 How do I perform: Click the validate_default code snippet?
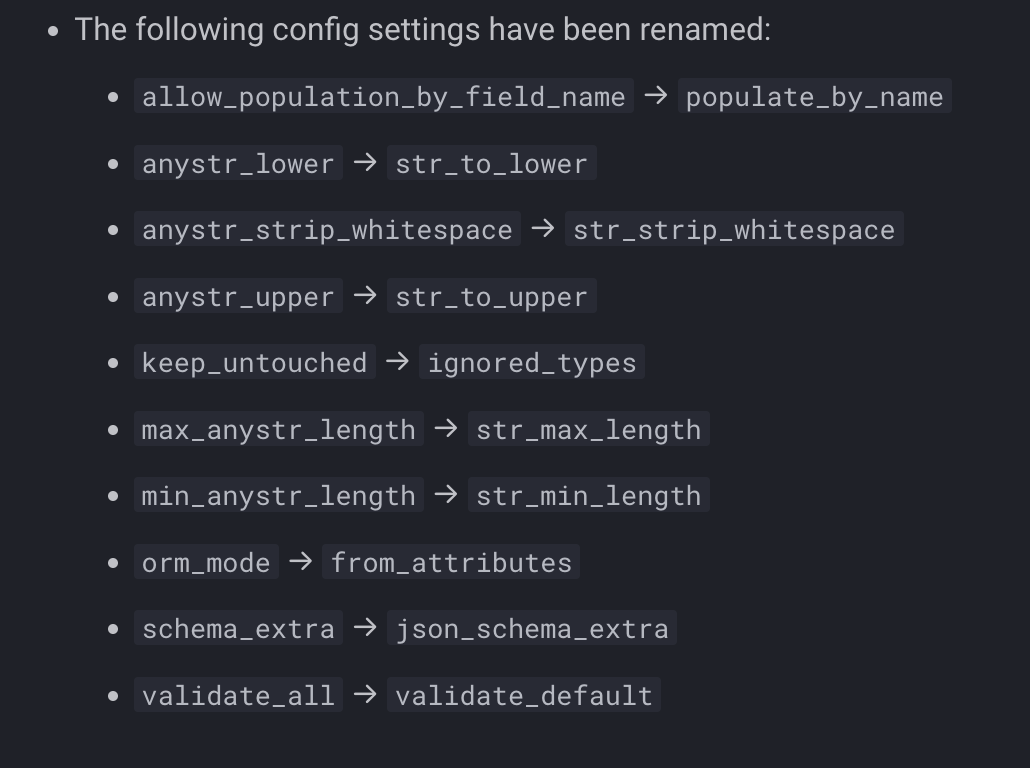523,696
